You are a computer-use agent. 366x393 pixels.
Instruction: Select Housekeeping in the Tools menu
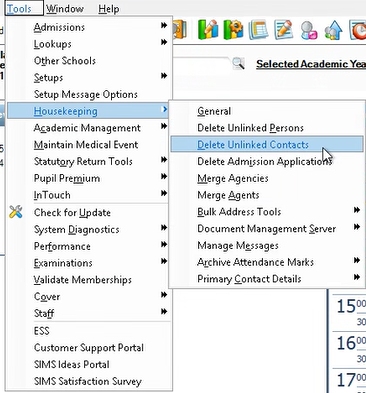[88, 111]
